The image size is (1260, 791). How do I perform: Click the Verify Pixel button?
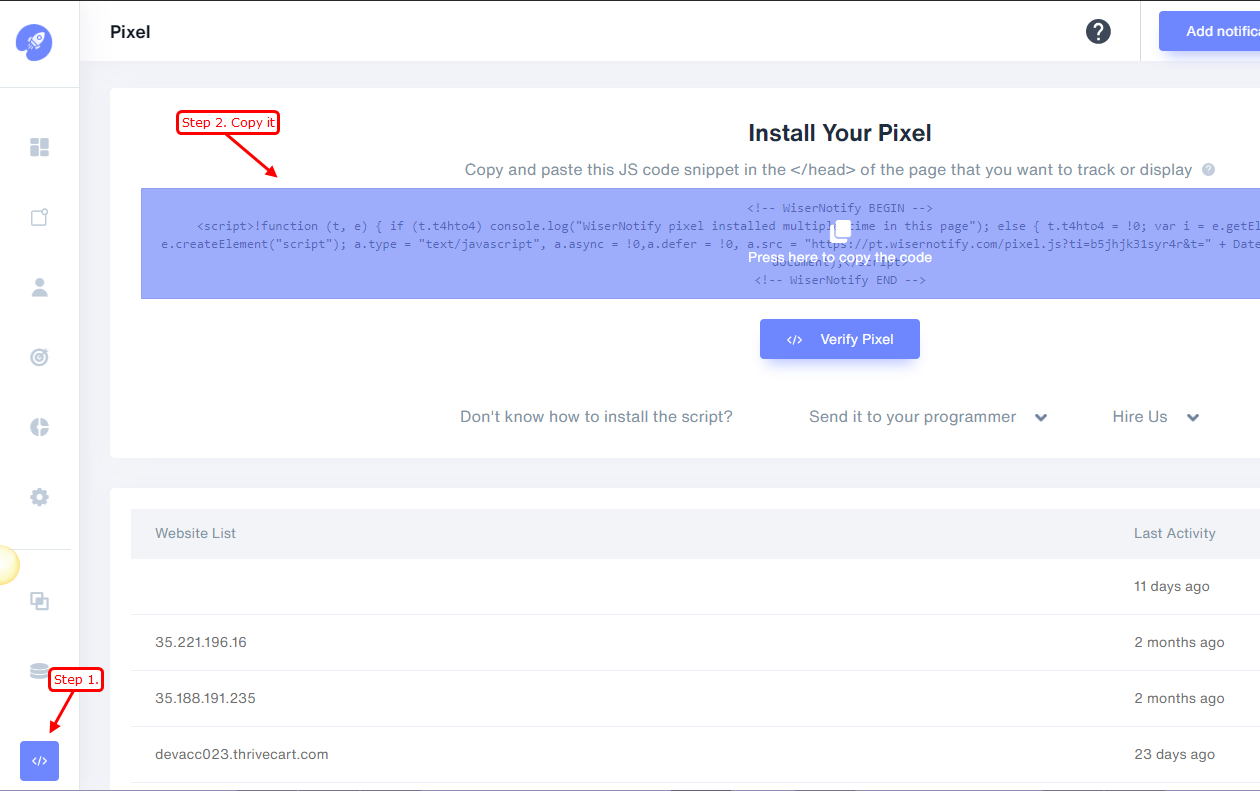(x=840, y=339)
